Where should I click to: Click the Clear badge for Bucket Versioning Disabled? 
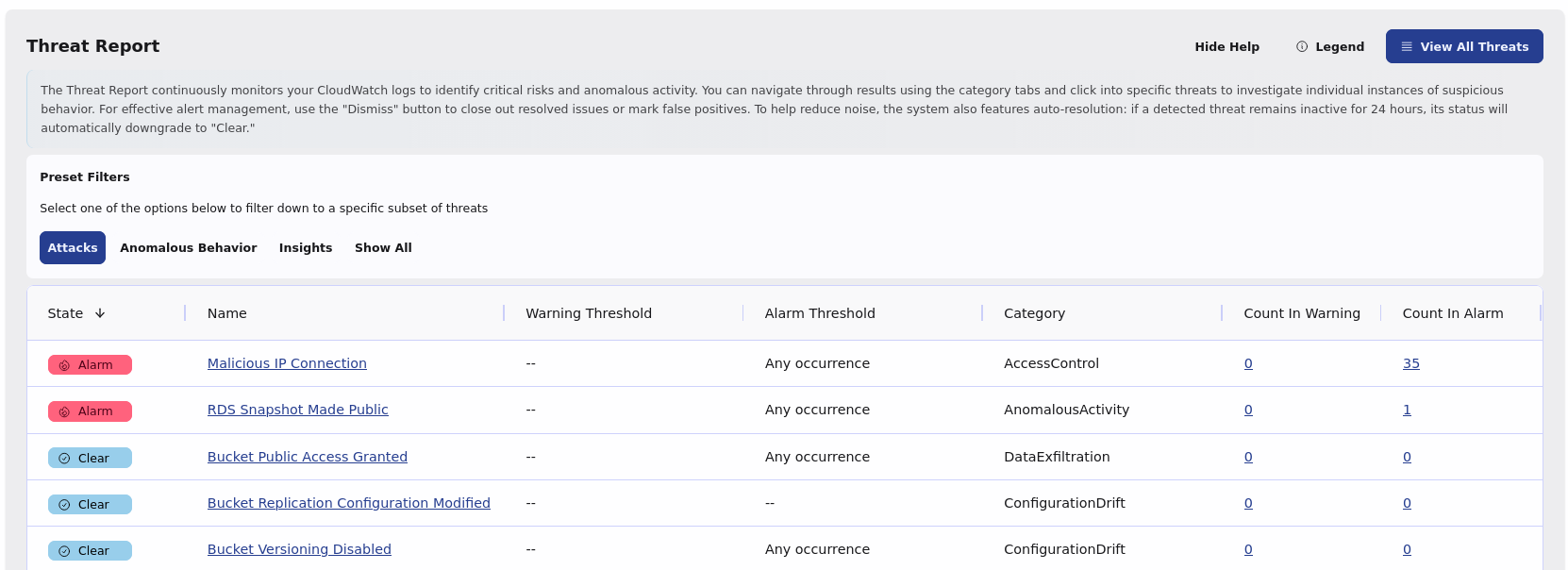pos(90,550)
